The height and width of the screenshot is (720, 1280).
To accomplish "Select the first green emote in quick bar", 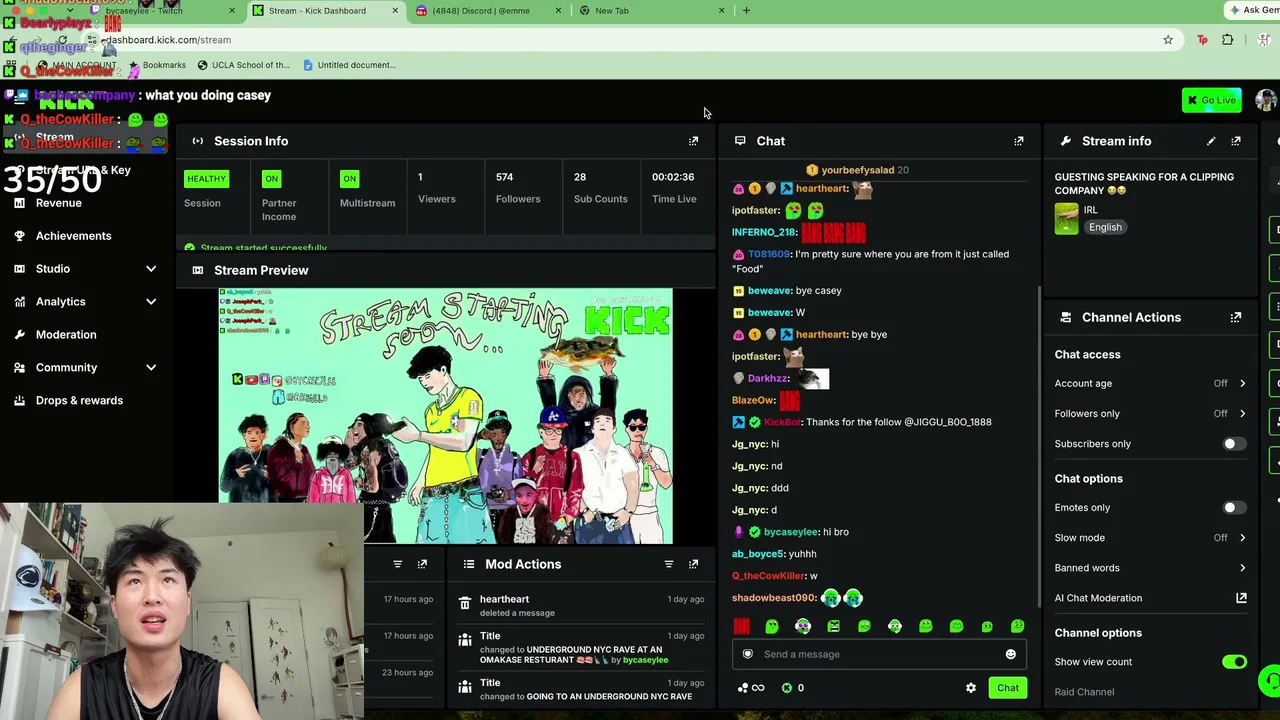I will (772, 626).
